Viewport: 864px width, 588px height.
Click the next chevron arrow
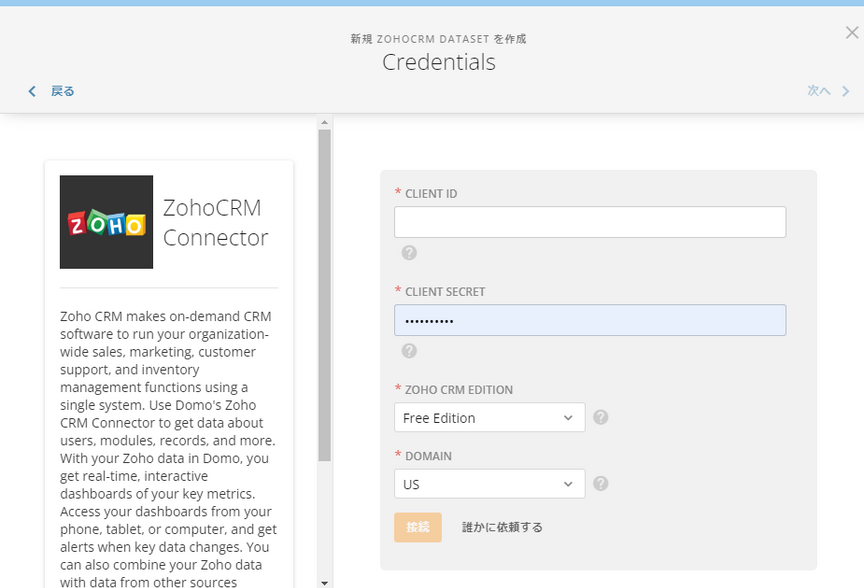[x=846, y=91]
